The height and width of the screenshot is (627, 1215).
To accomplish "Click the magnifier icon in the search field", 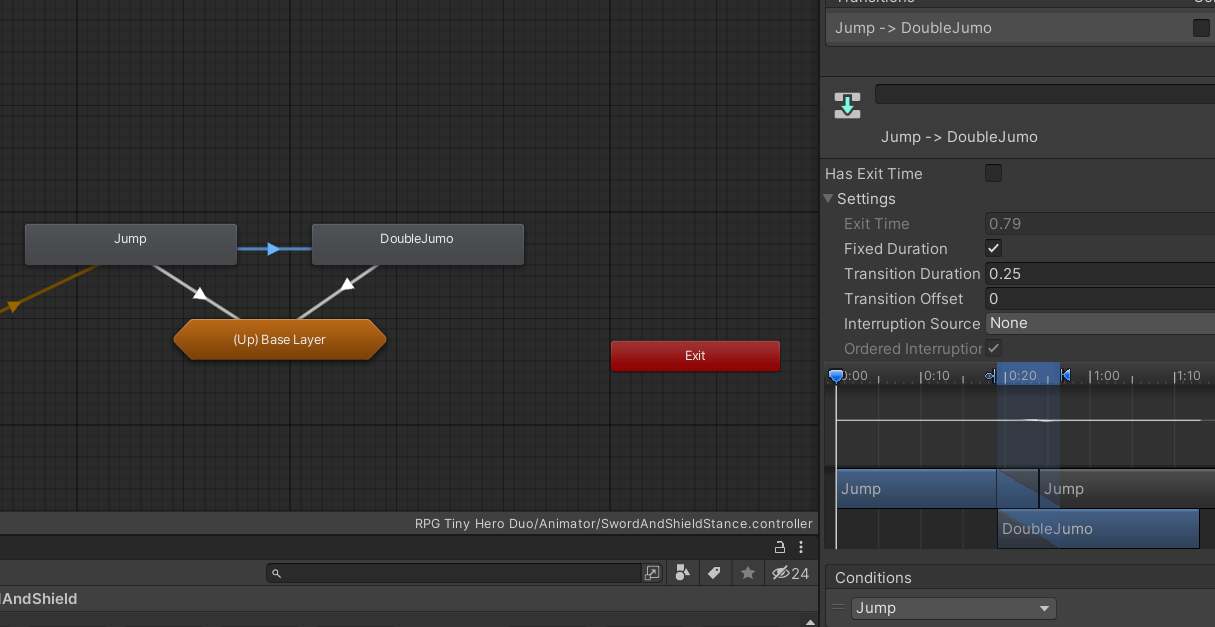I will [x=277, y=573].
